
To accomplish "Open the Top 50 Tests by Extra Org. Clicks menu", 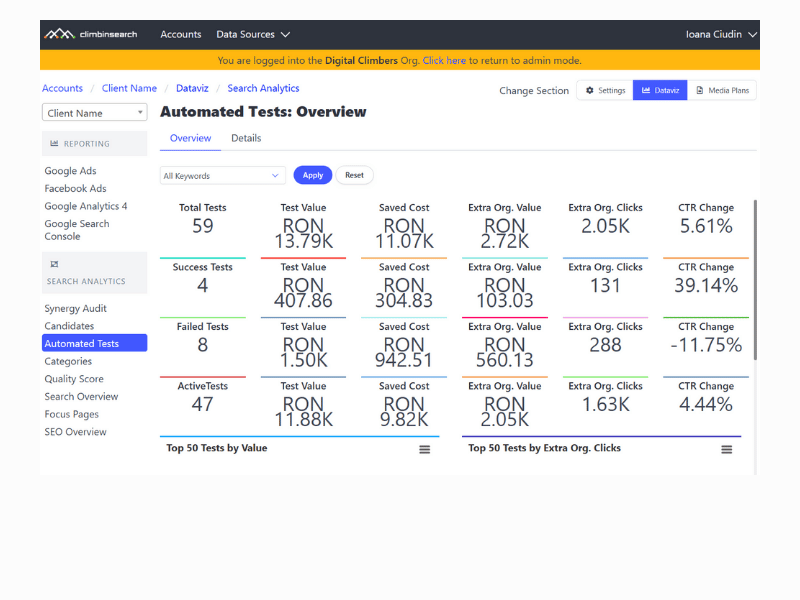I will 726,449.
